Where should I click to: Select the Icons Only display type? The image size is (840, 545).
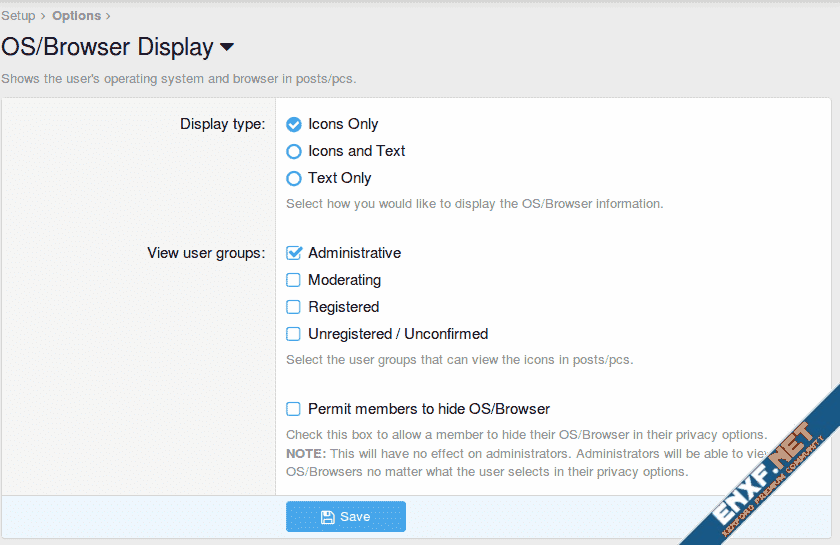point(294,124)
